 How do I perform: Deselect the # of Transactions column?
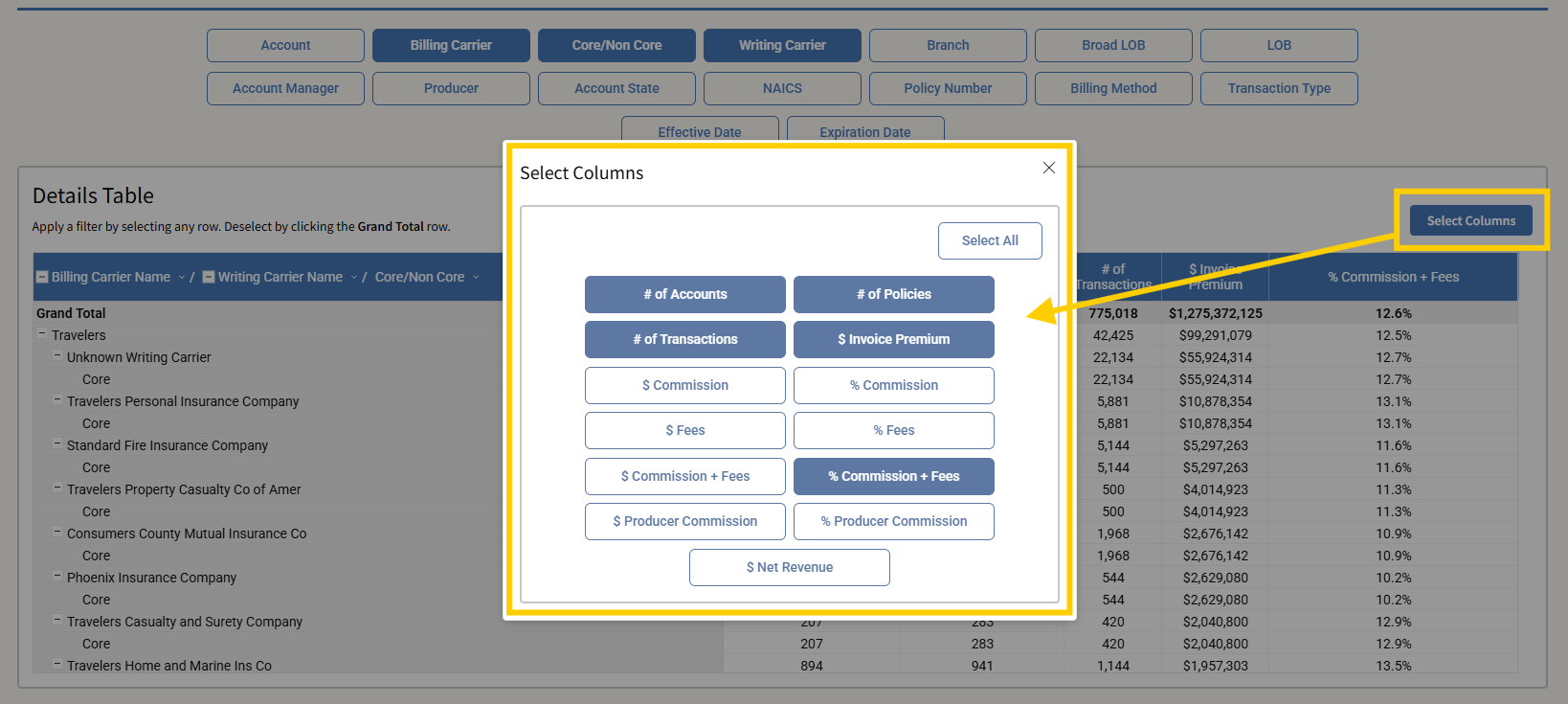pos(685,339)
